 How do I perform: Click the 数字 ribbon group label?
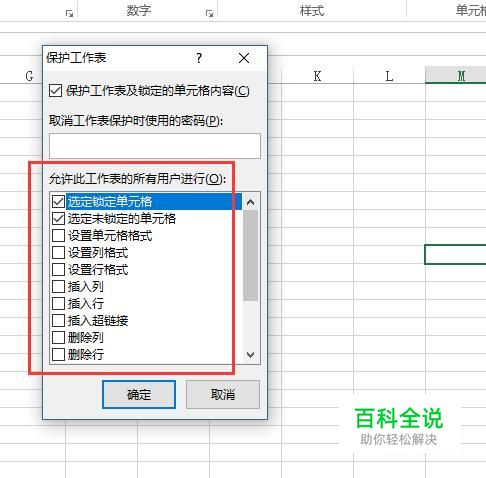pyautogui.click(x=139, y=11)
